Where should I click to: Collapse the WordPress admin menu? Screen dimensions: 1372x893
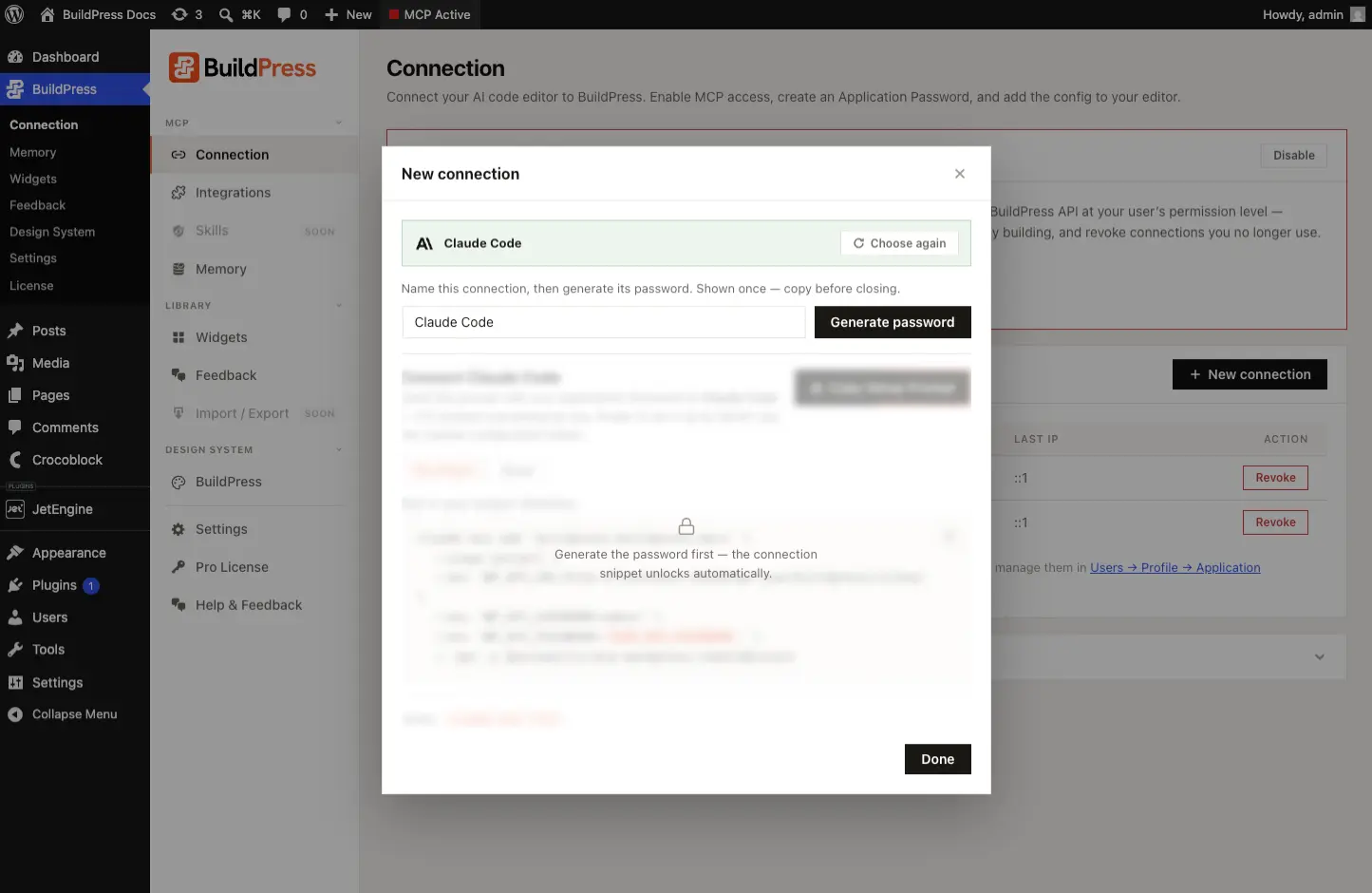[75, 714]
